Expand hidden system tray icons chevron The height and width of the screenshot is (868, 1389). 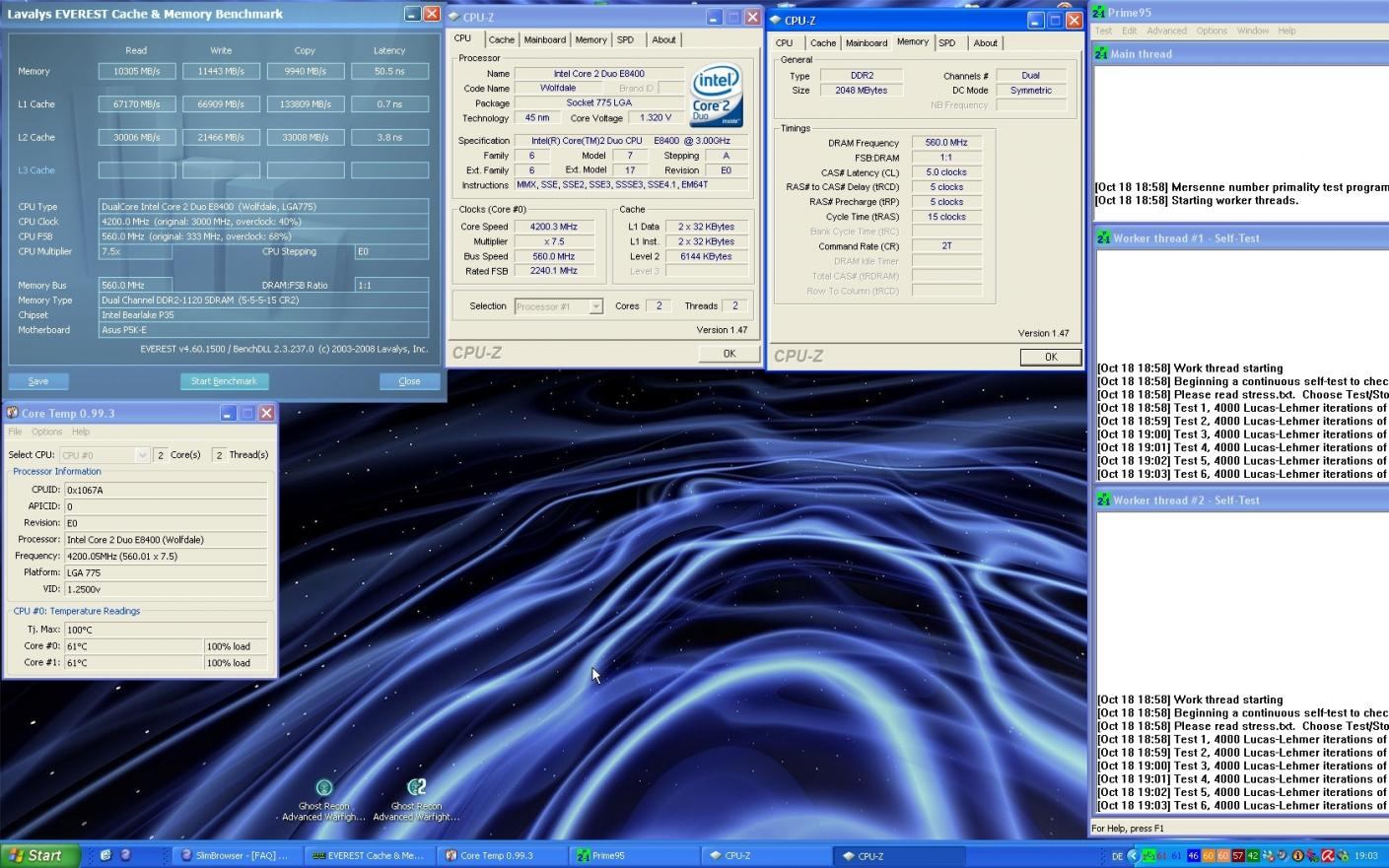click(1133, 855)
